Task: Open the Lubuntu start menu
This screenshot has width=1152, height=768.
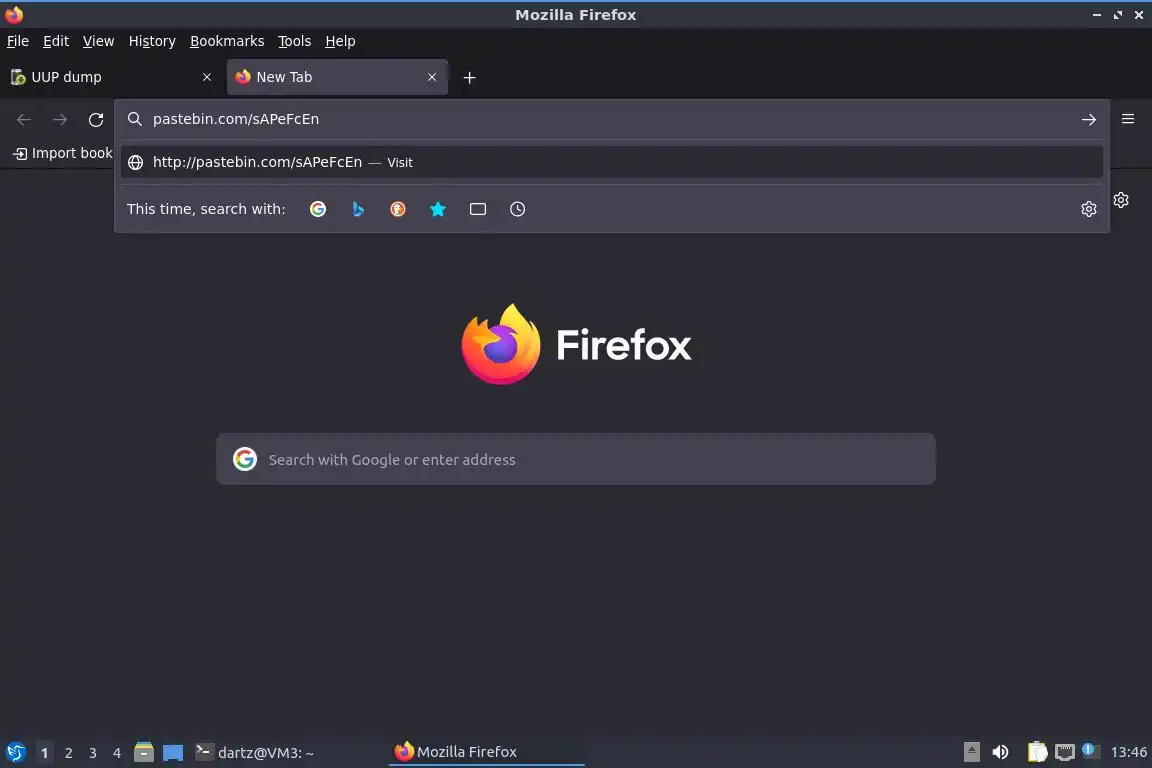Action: click(15, 752)
